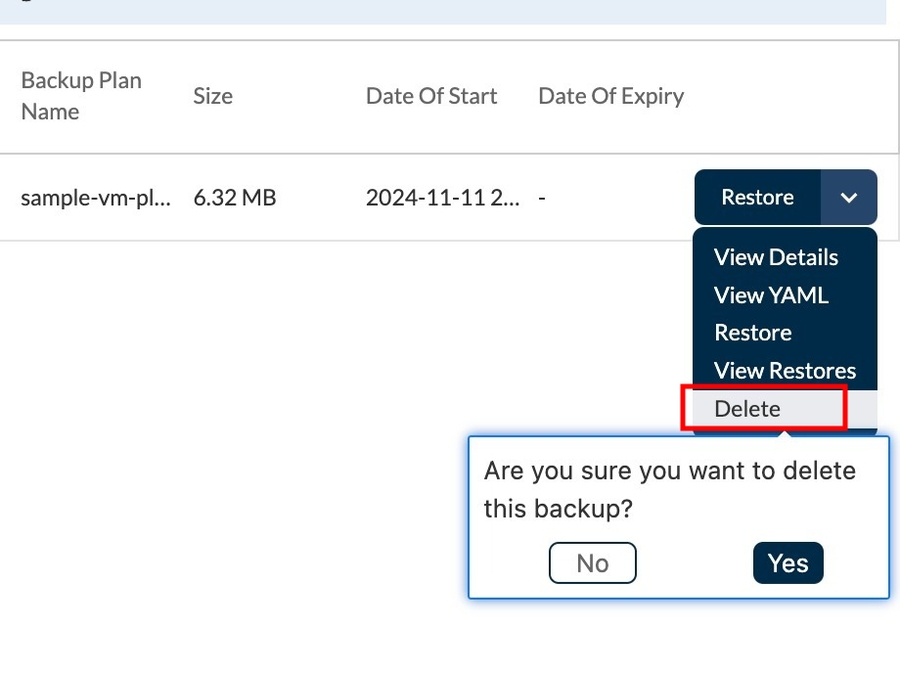Screen dimensions: 900x675
Task: Click the Date Of Start column header
Action: click(431, 96)
